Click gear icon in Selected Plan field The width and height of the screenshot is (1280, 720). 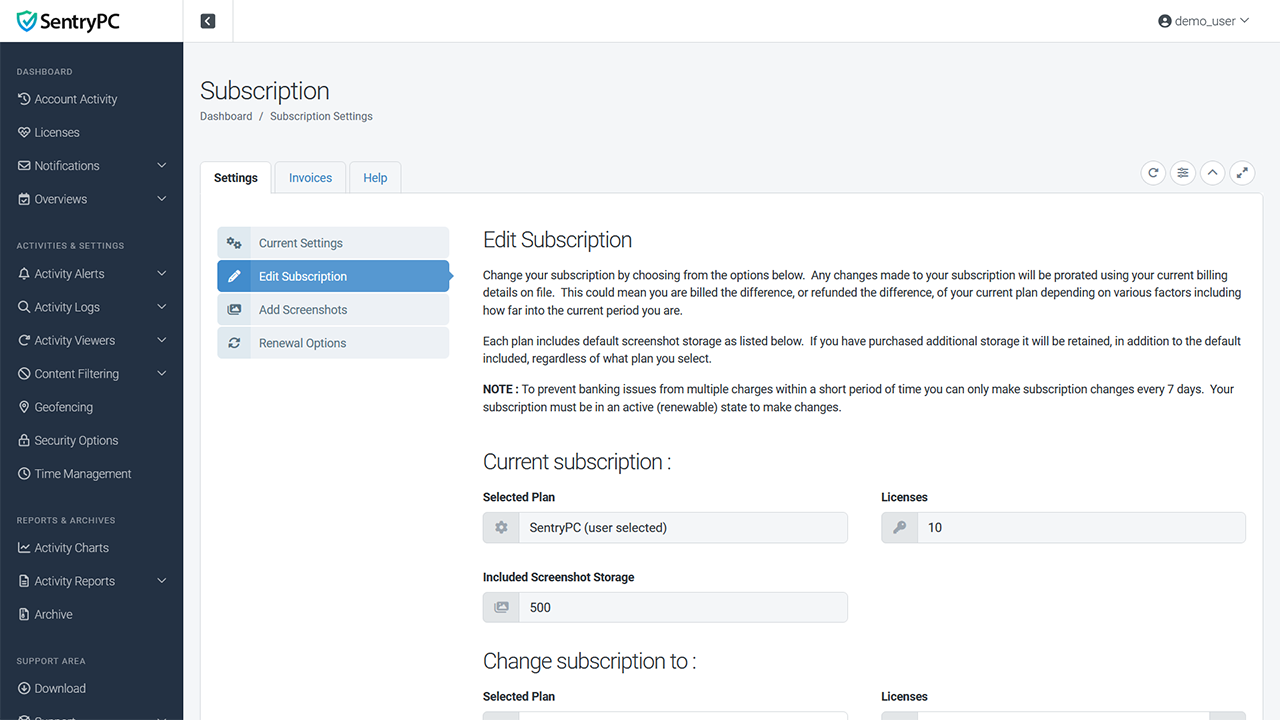click(x=501, y=527)
